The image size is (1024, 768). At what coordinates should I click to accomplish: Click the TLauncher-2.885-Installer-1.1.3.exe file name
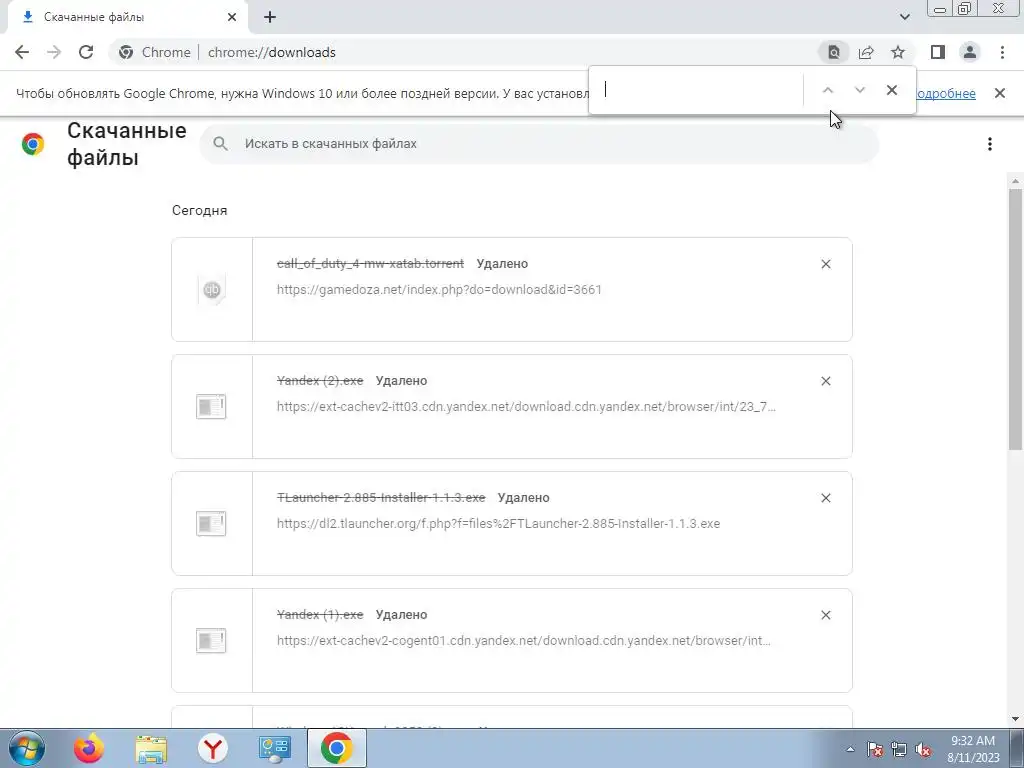[x=381, y=498]
